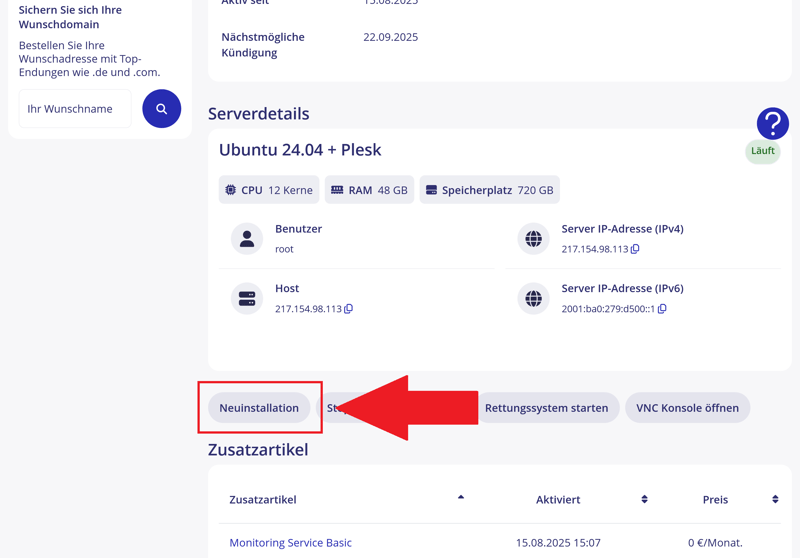Click the globe icon beside IPv6 address
This screenshot has height=558, width=800.
point(533,299)
